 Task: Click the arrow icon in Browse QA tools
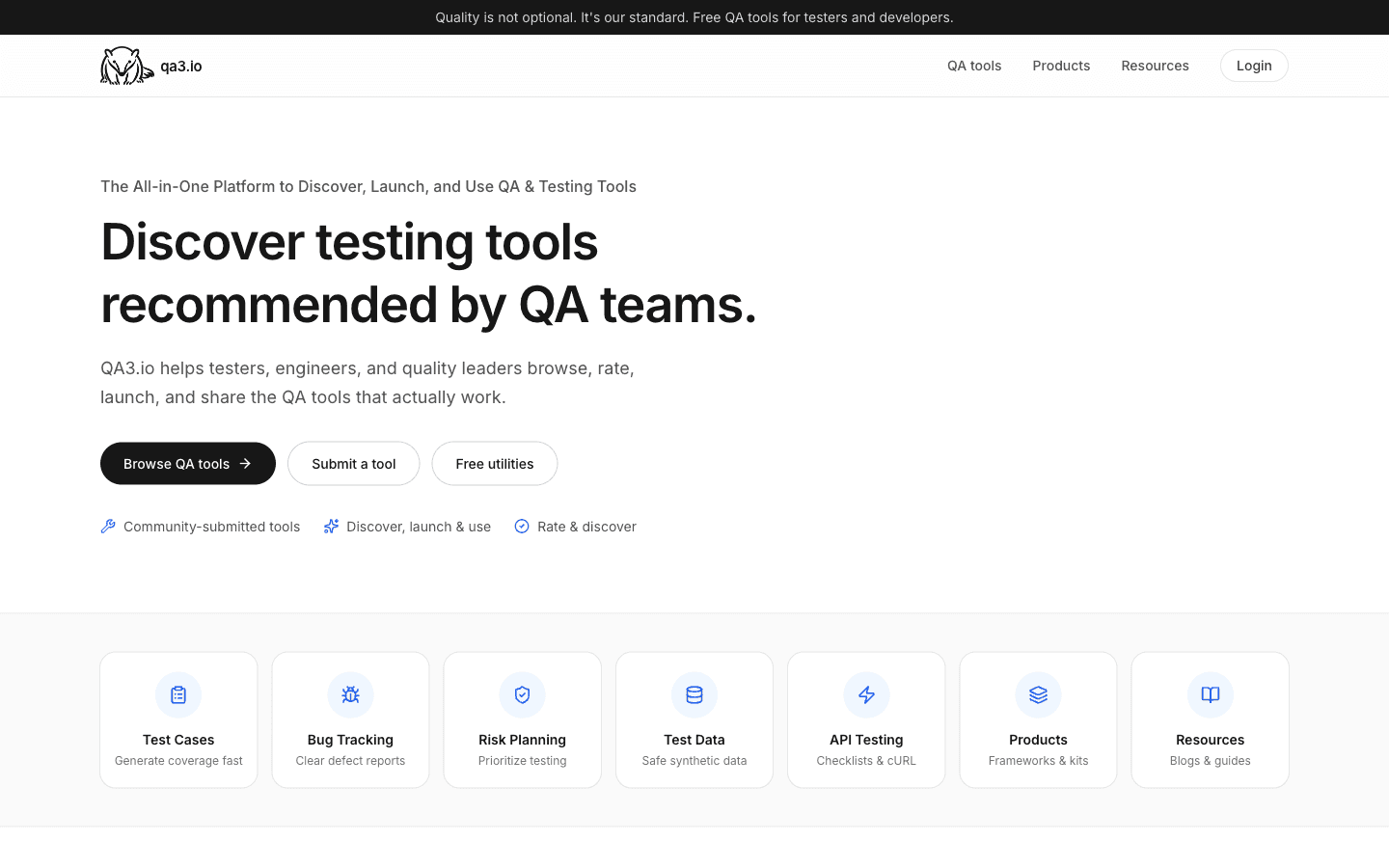[245, 464]
